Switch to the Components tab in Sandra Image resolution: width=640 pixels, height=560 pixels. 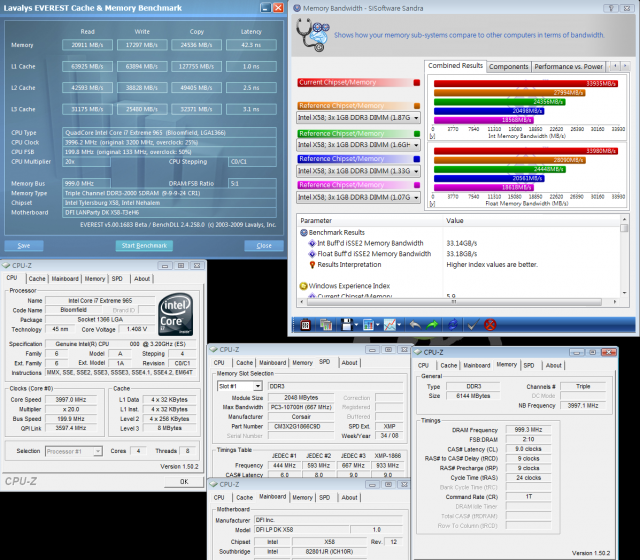pos(509,67)
